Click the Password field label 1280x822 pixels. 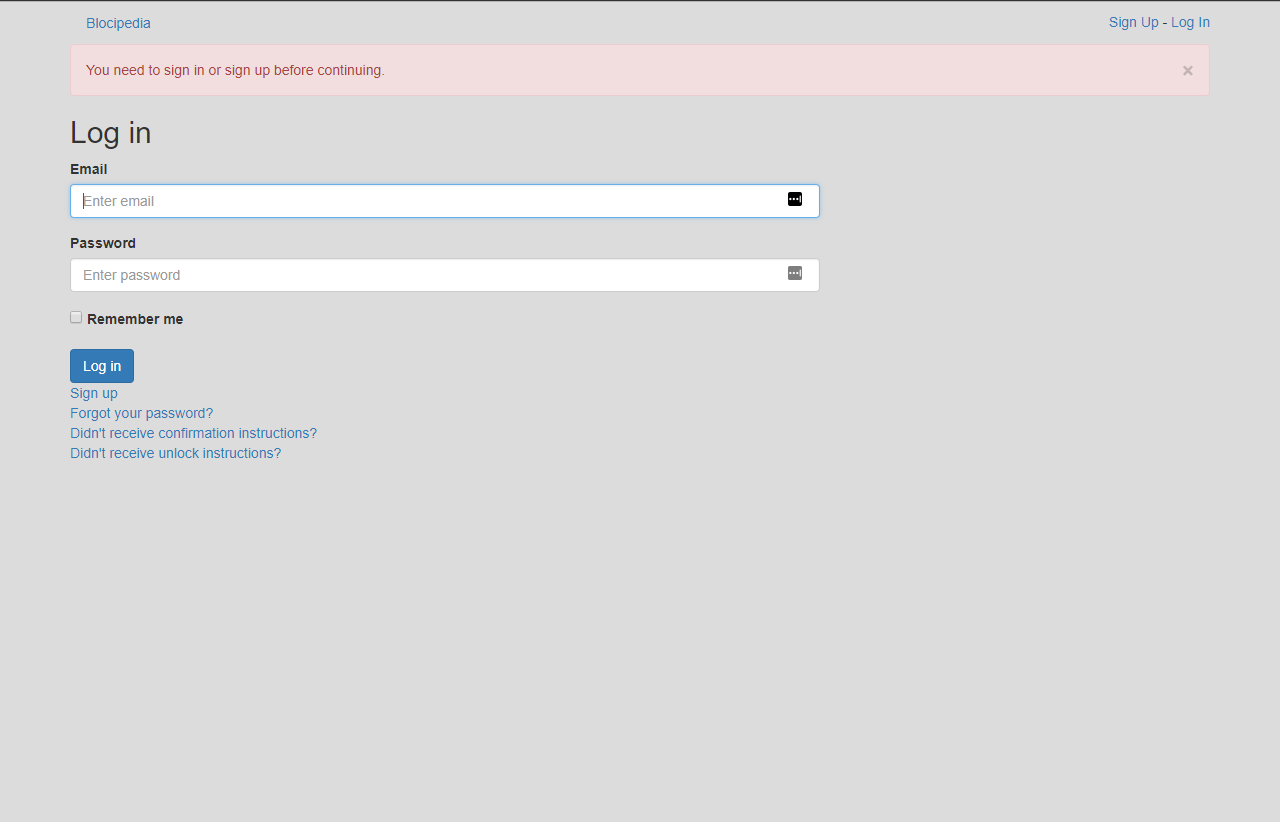(103, 243)
